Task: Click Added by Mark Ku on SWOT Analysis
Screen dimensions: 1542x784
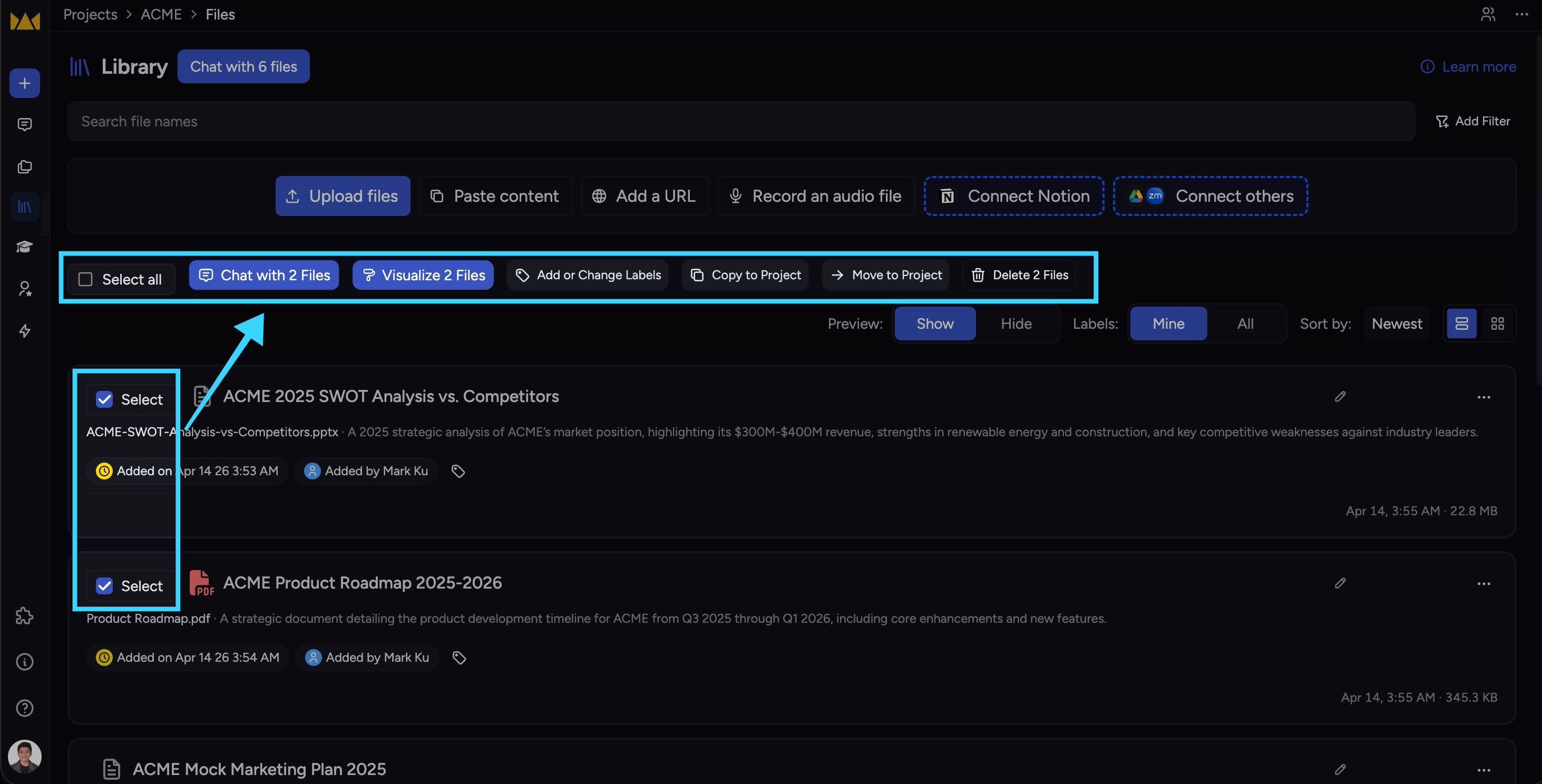Action: (366, 472)
